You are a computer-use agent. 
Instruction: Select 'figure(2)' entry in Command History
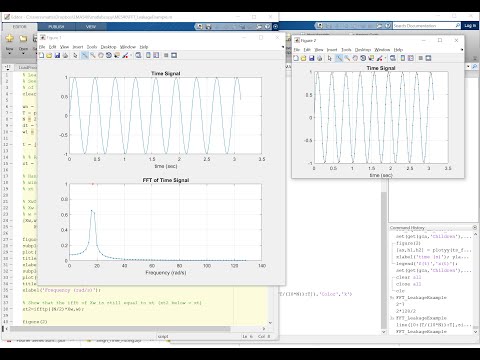409,243
